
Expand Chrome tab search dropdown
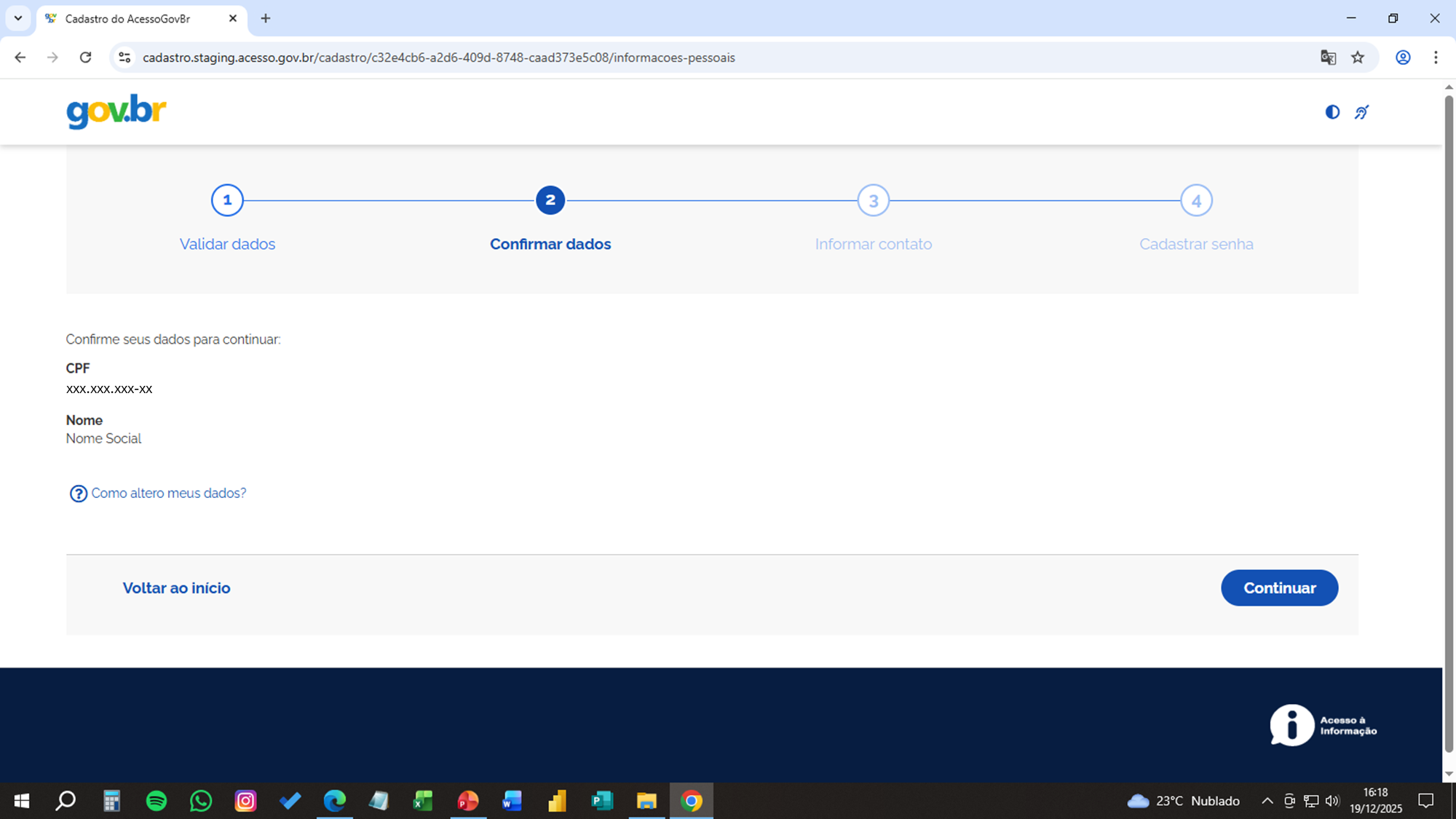tap(18, 18)
